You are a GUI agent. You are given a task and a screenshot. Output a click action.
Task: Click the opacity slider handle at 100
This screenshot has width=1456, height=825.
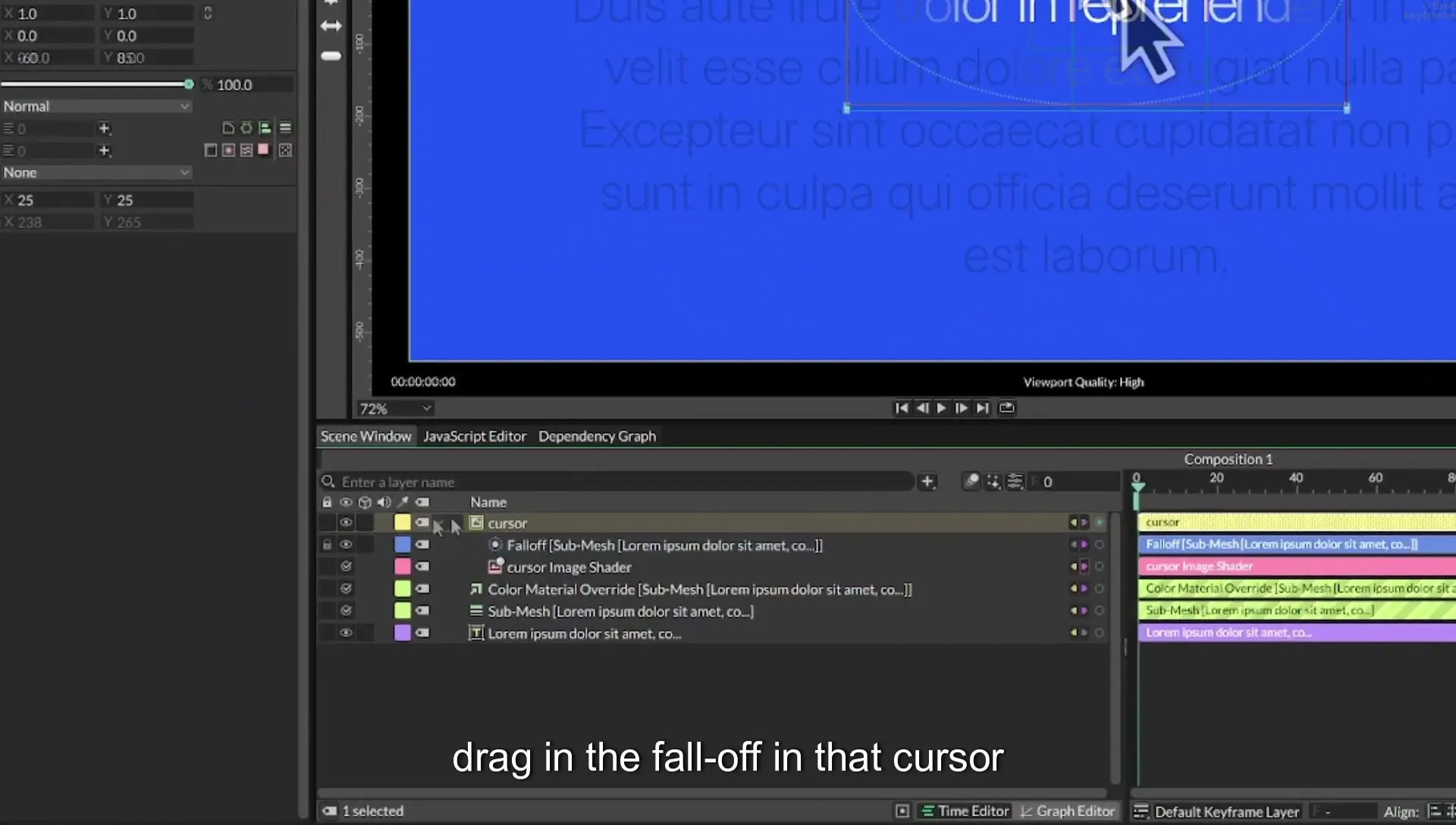(188, 84)
